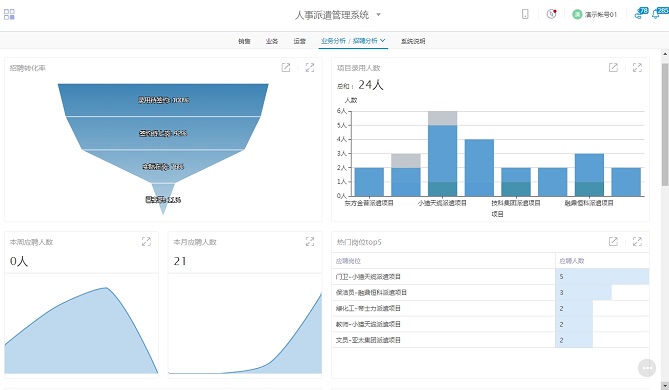Click the 24人 total value
This screenshot has width=669, height=390.
coord(370,85)
